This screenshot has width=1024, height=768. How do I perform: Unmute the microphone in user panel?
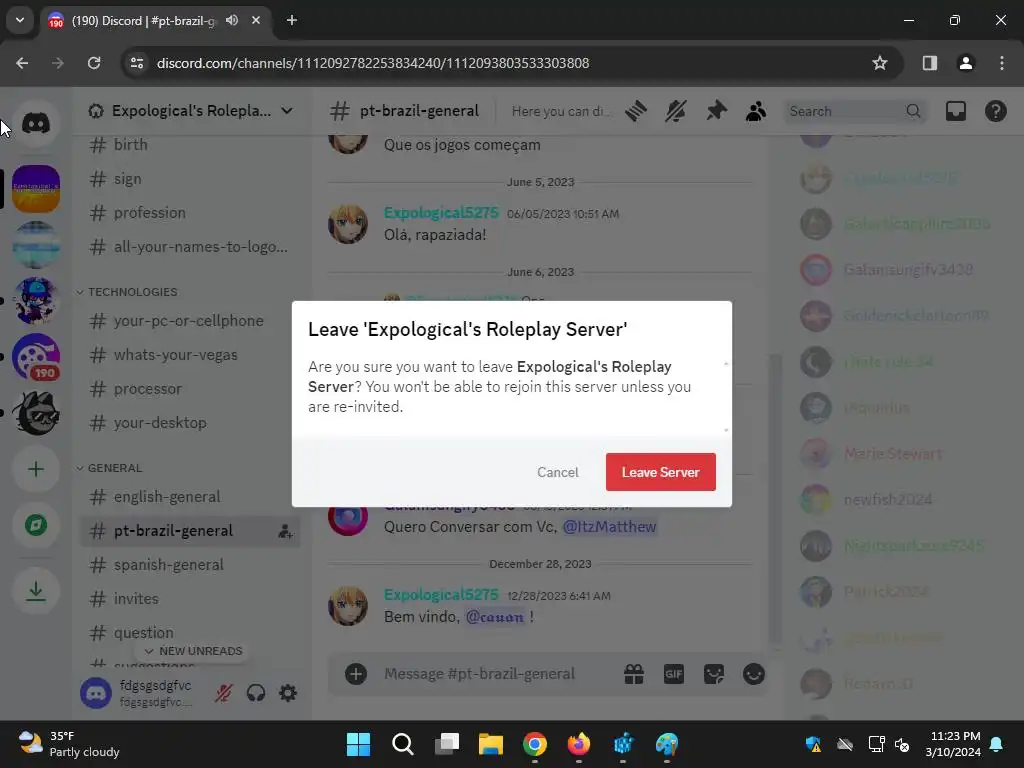223,693
